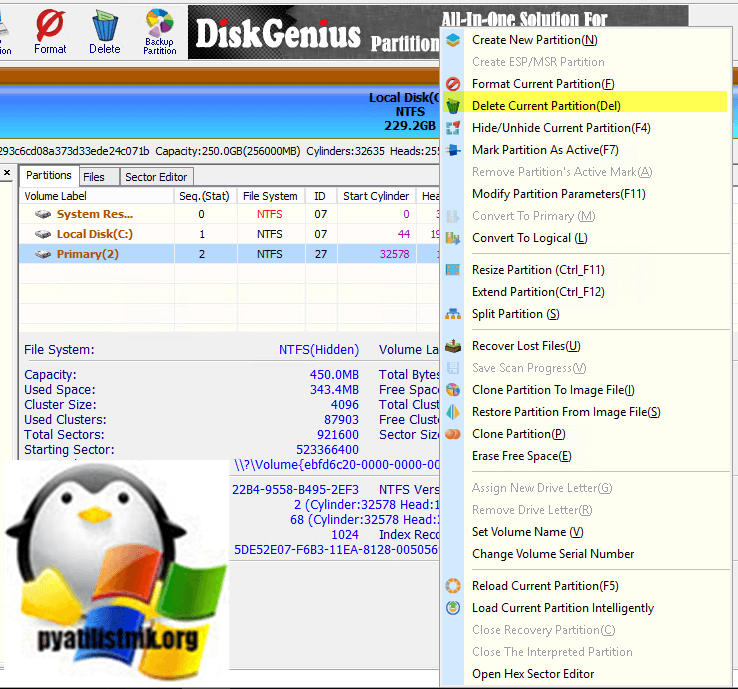This screenshot has height=689, width=738.
Task: Click the Start Cylinder column header
Action: (x=377, y=196)
